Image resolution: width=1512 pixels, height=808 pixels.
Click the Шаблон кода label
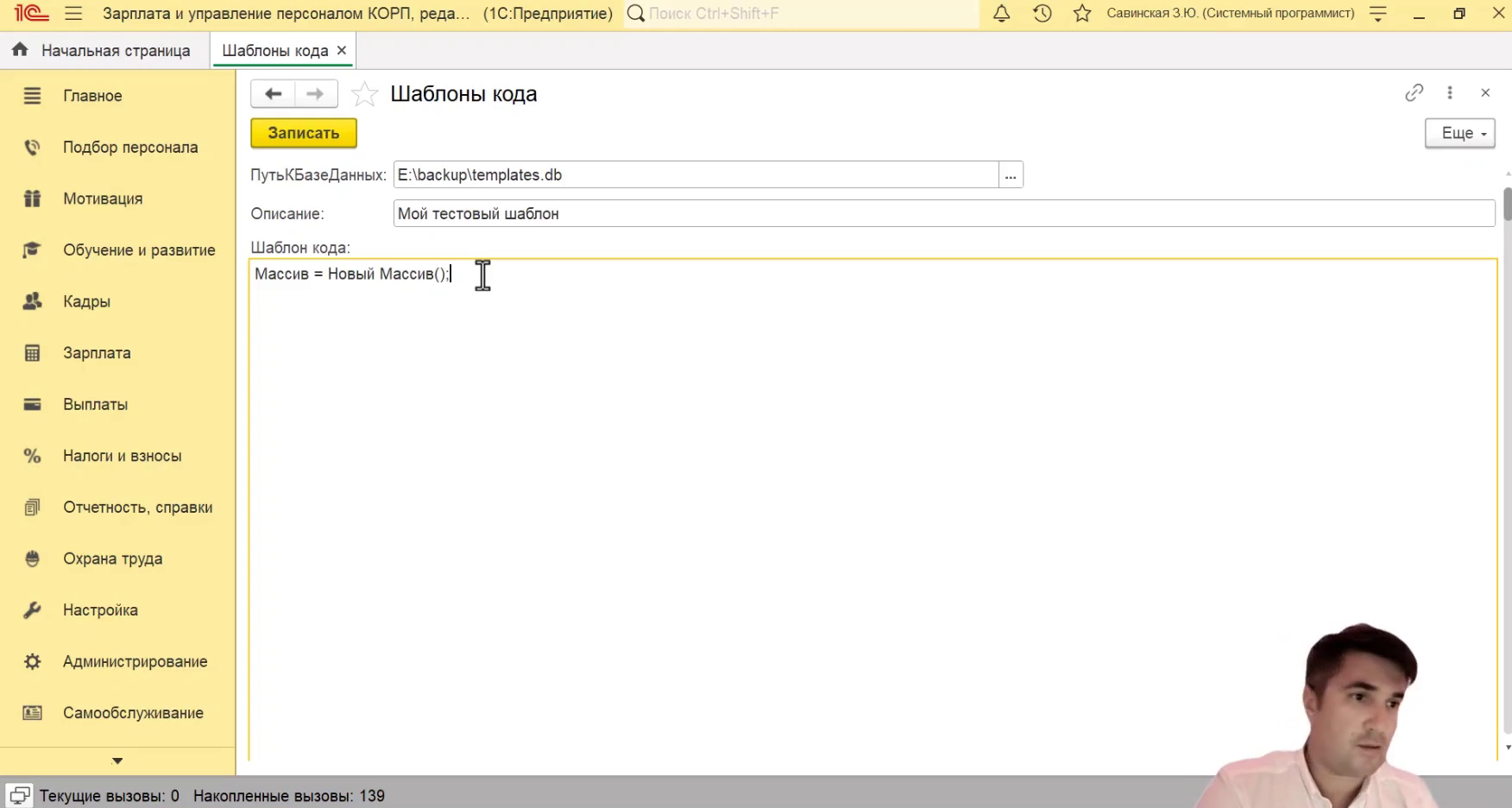point(300,248)
